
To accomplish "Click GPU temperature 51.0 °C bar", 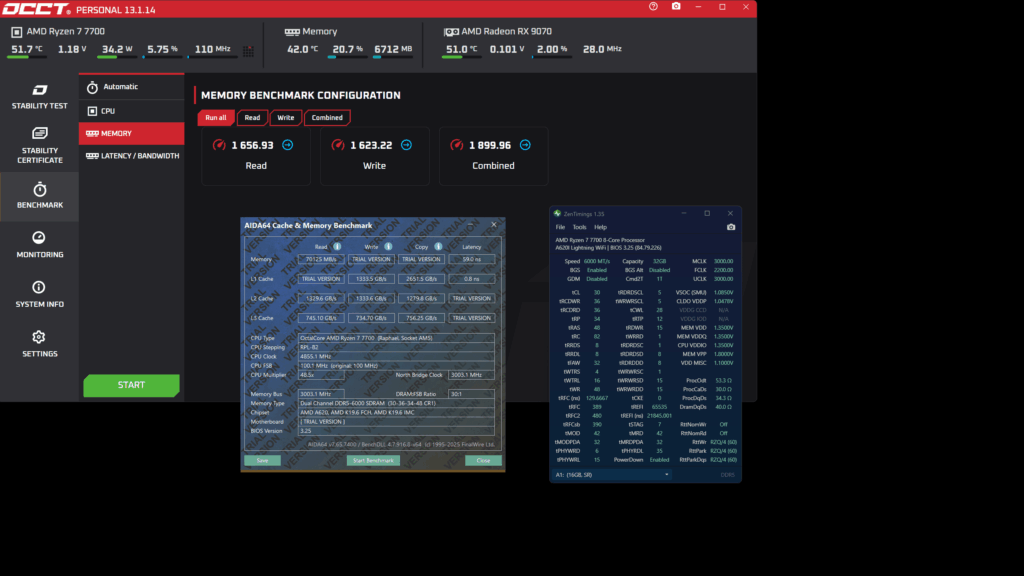I will tap(461, 57).
